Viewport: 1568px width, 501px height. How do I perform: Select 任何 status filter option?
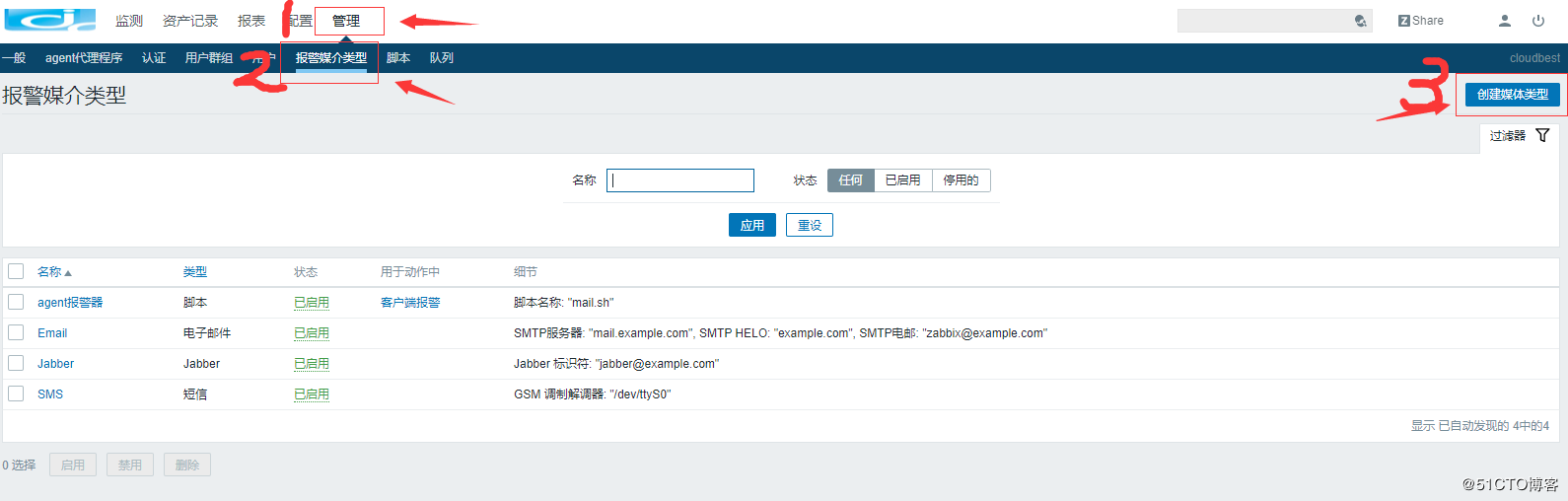851,180
